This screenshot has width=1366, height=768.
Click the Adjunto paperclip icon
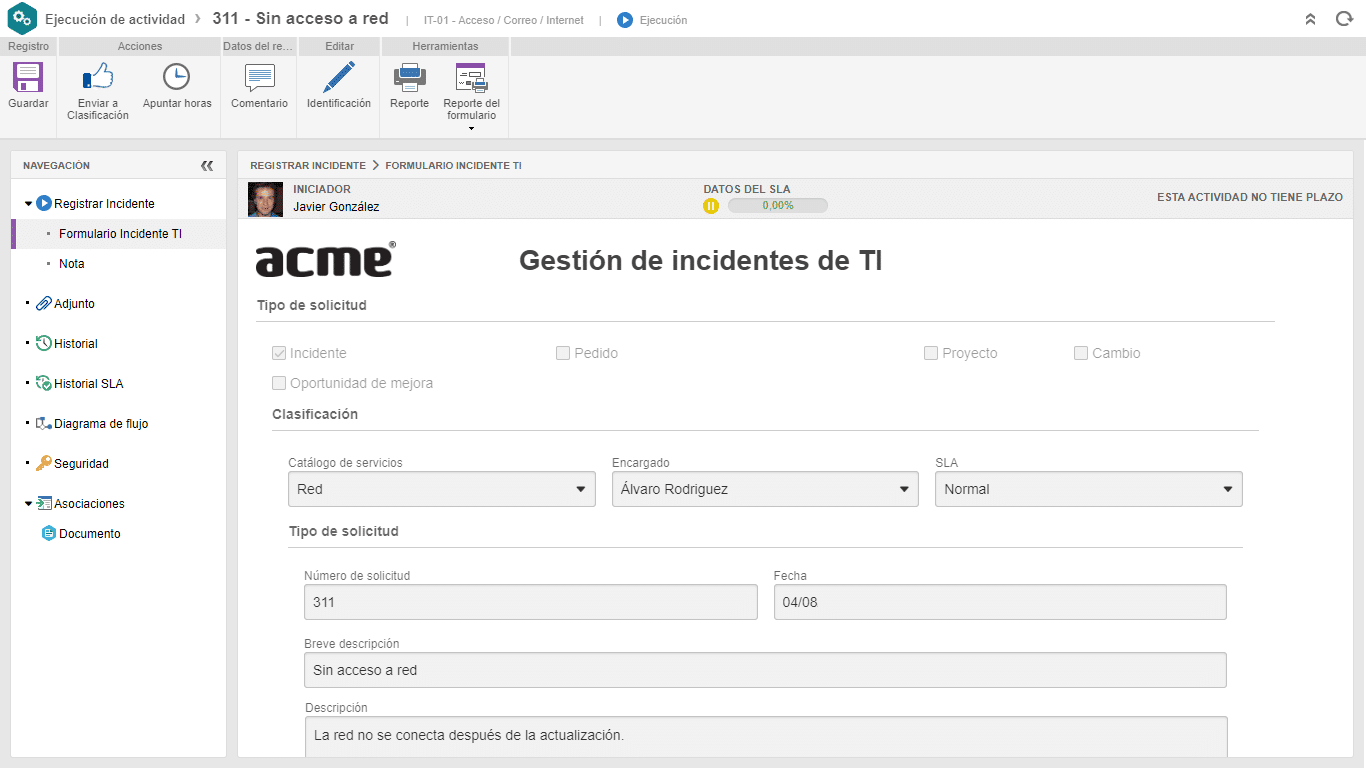pyautogui.click(x=43, y=303)
